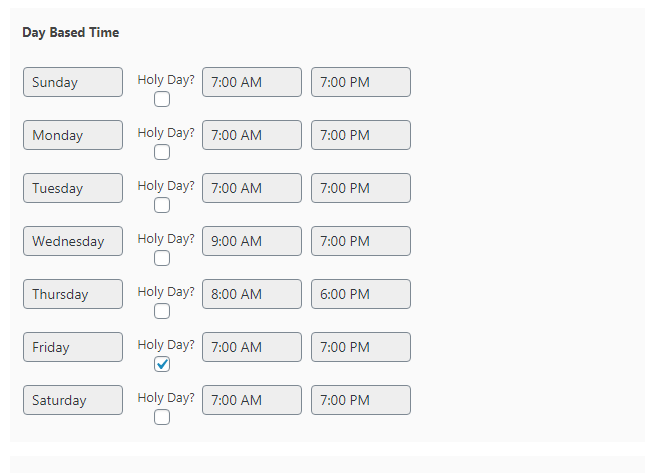Click Wednesday's 7:00 PM end time field
The image size is (645, 473).
point(360,241)
